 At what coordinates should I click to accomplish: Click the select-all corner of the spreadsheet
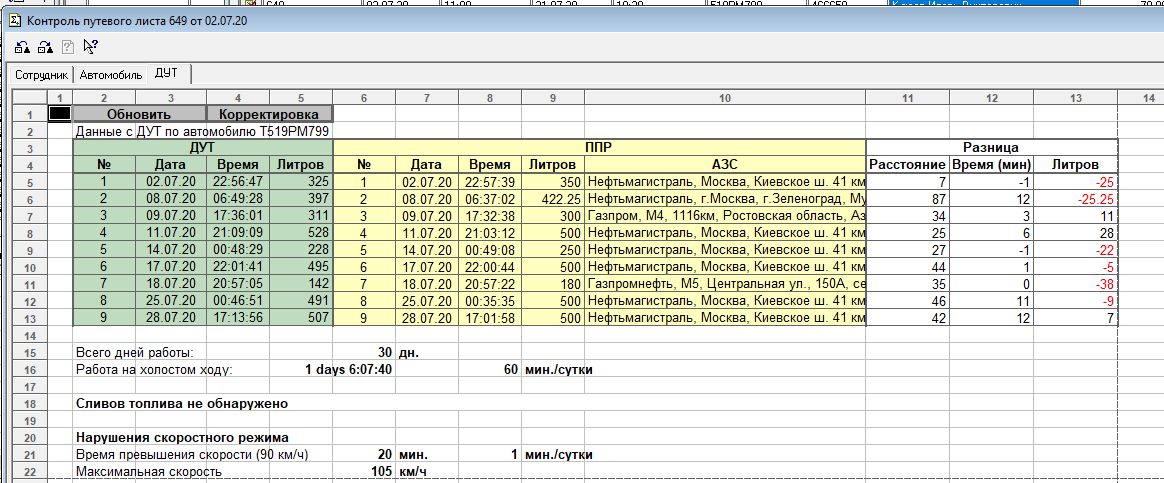click(29, 98)
